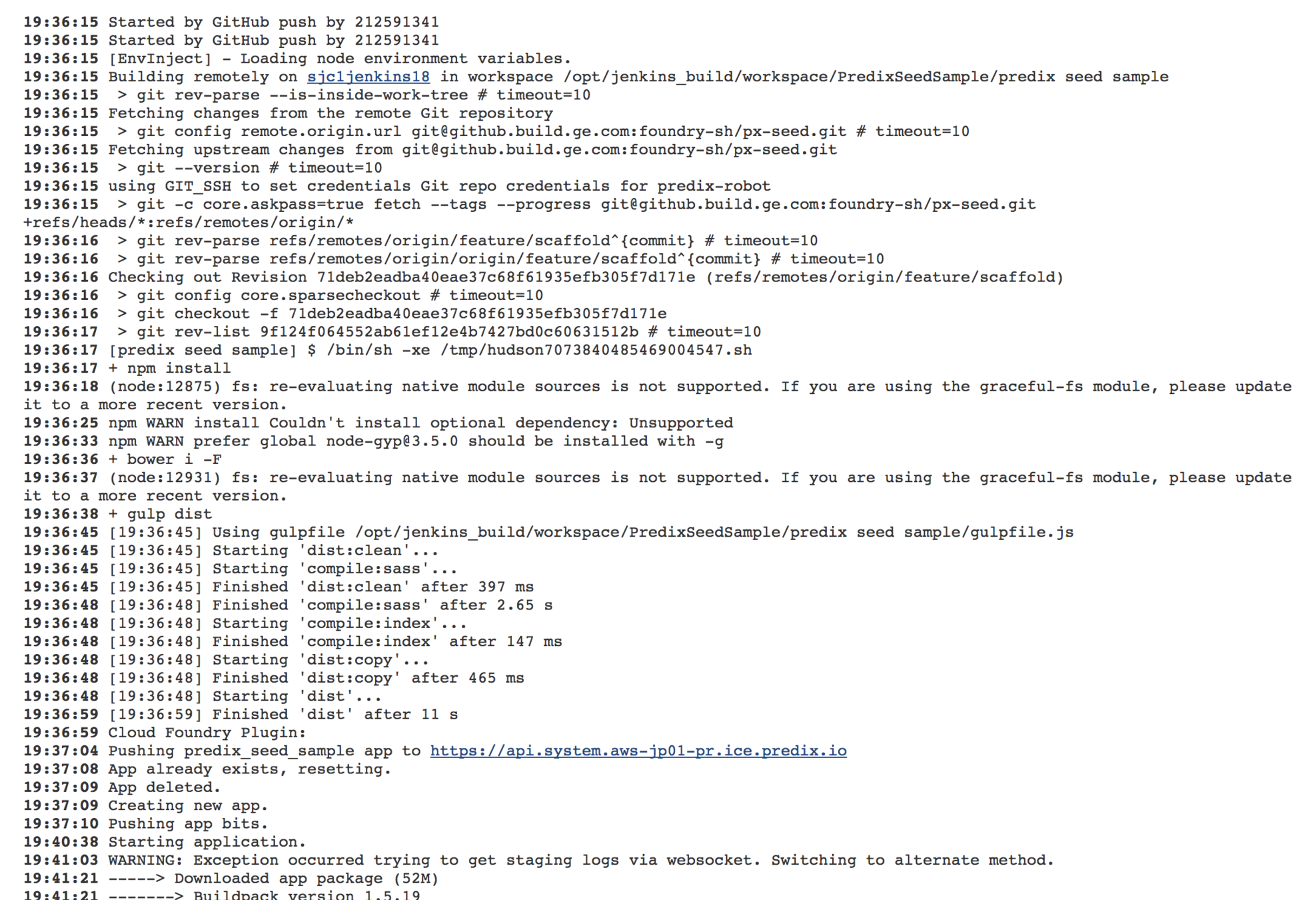Click the '+ gulp dist' log line
The width and height of the screenshot is (1316, 900).
click(118, 514)
